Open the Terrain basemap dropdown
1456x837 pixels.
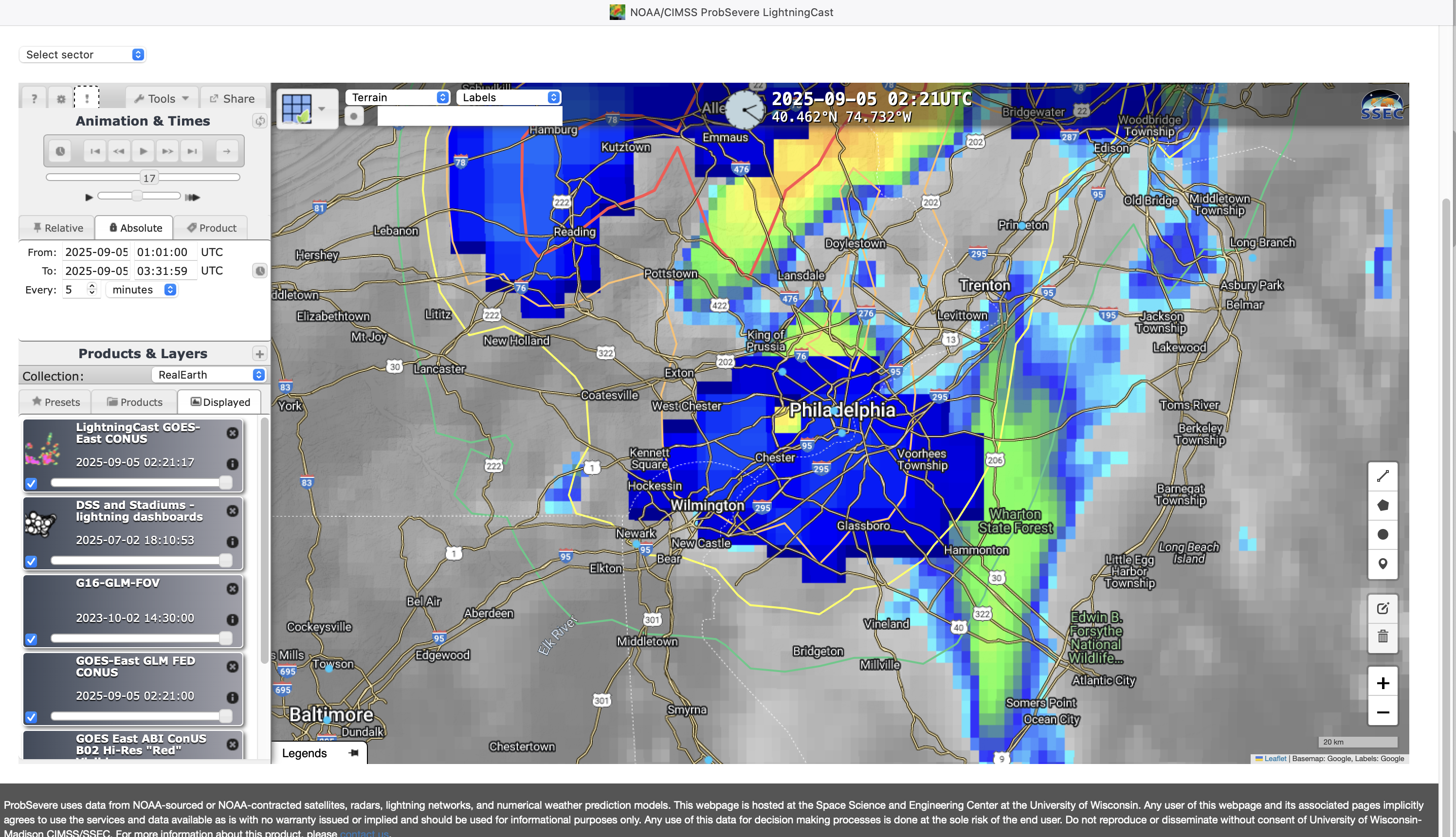click(x=398, y=98)
